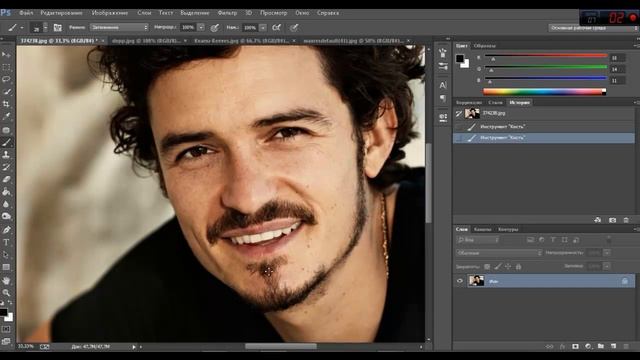Open layer Opacity dropdown arrow
The image size is (640, 360).
607,253
